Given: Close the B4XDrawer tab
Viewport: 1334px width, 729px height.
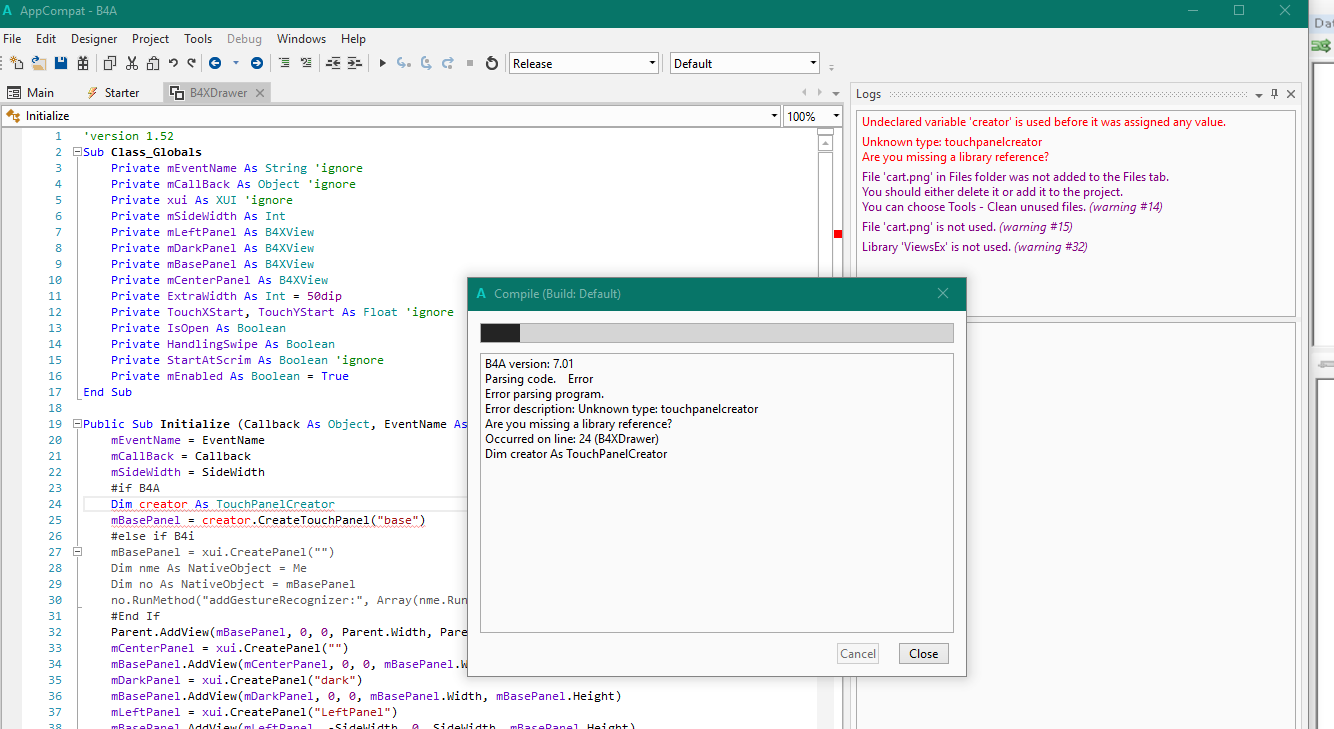Looking at the screenshot, I should [x=259, y=93].
